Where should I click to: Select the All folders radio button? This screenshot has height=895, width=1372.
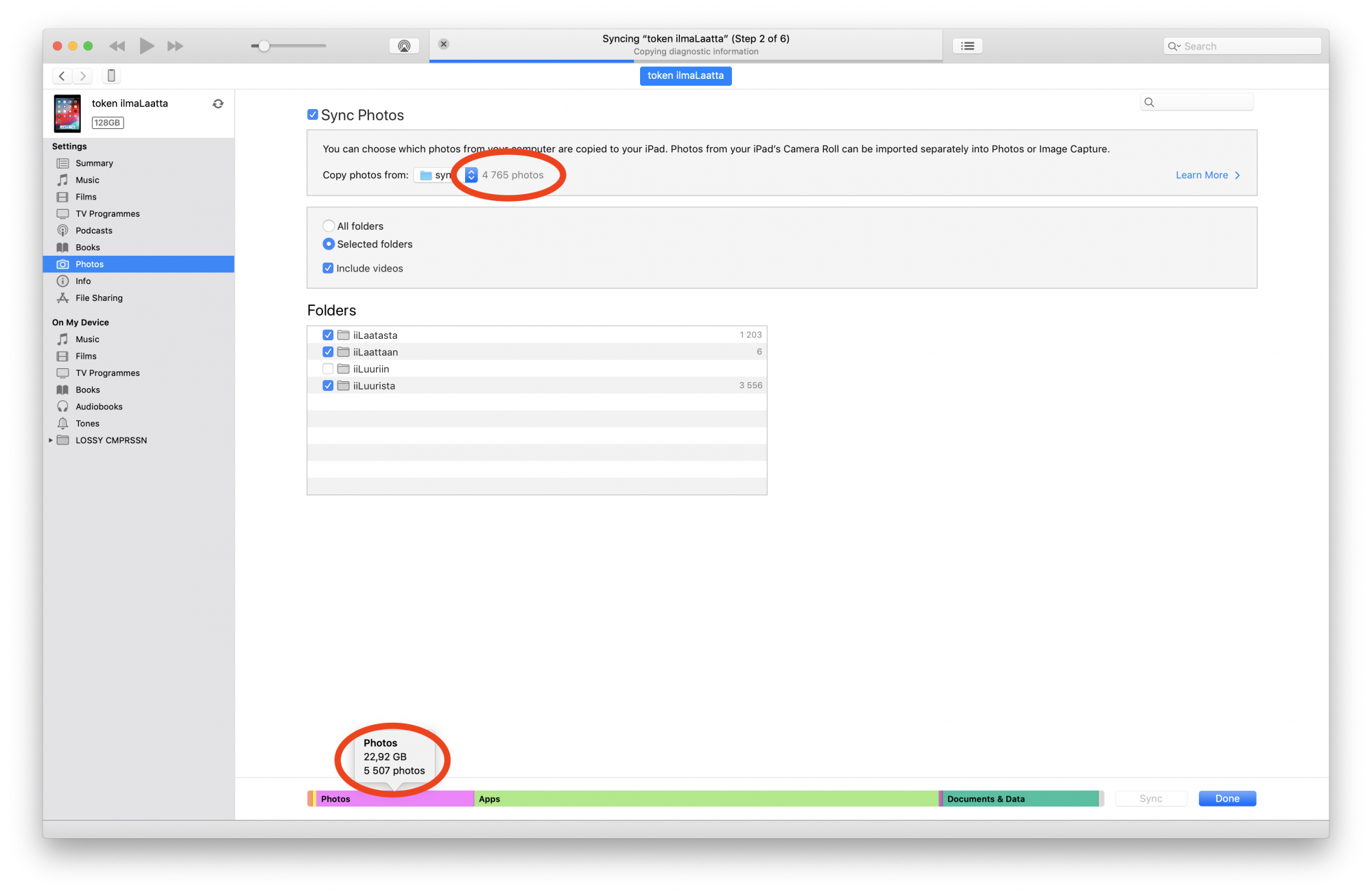coord(329,226)
